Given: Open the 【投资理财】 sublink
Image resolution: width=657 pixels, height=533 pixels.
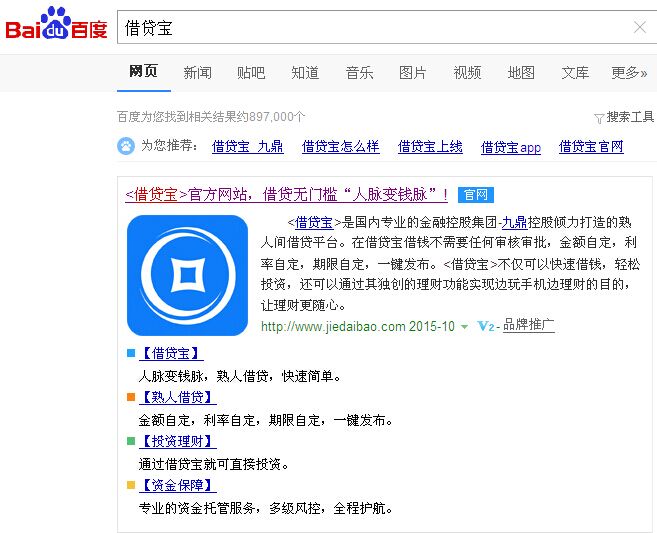Looking at the screenshot, I should tap(178, 441).
